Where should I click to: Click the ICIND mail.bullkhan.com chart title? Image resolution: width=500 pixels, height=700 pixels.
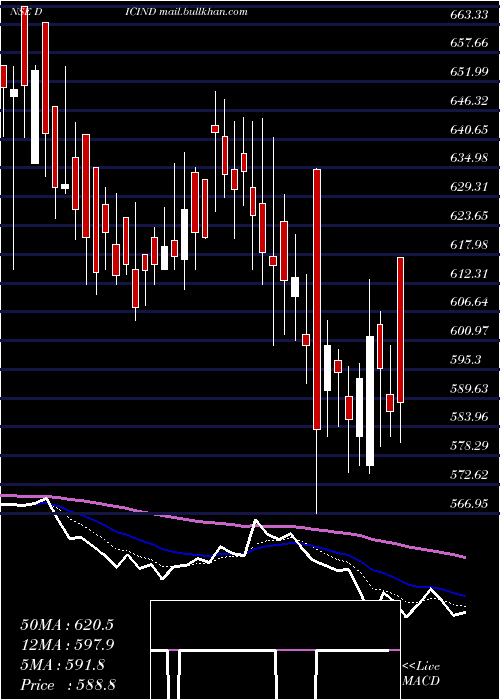tap(187, 12)
